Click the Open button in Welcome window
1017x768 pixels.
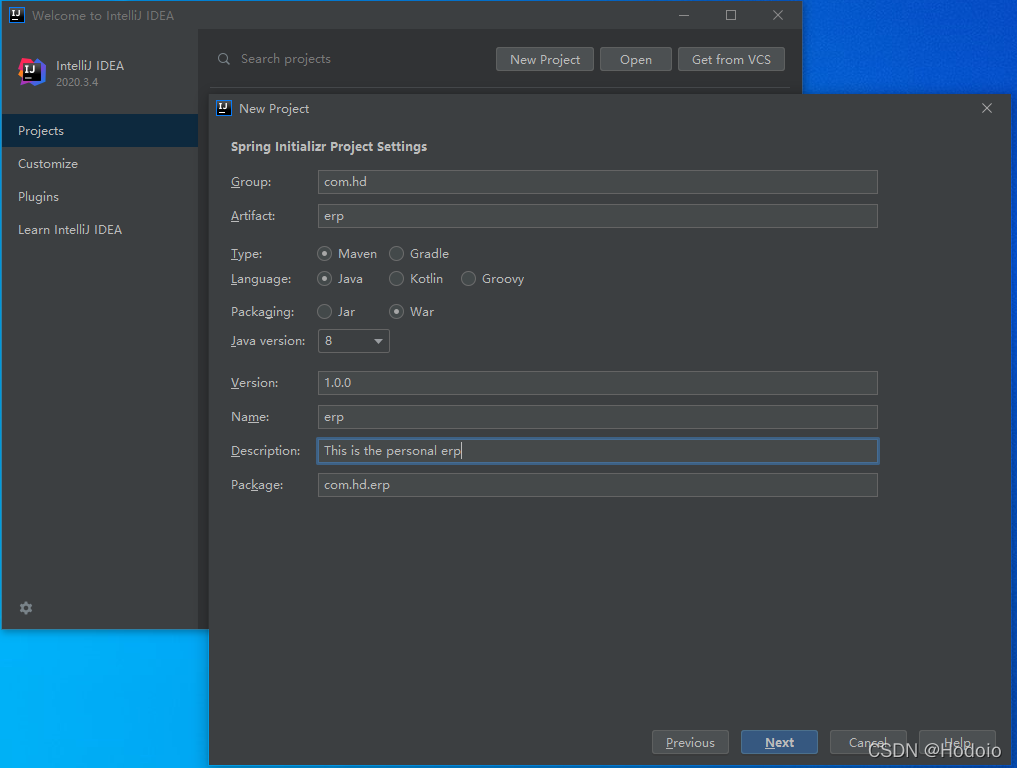coord(636,59)
